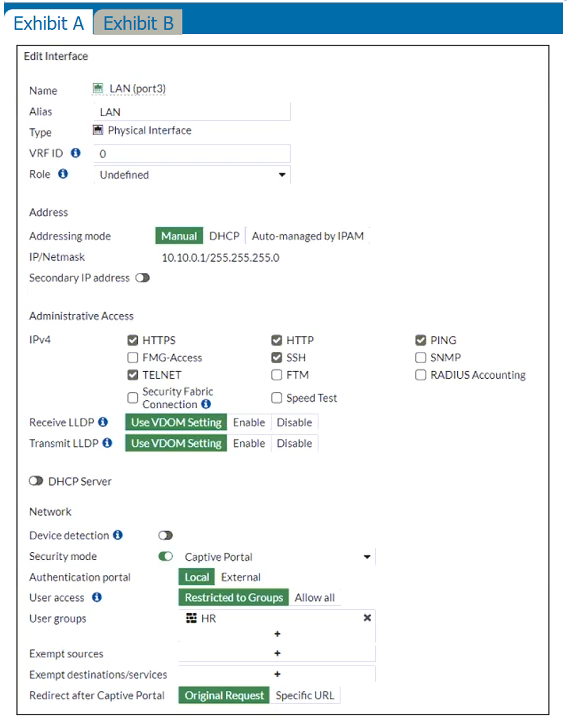
Task: Uncheck the TELNET administrative access
Action: pyautogui.click(x=133, y=375)
